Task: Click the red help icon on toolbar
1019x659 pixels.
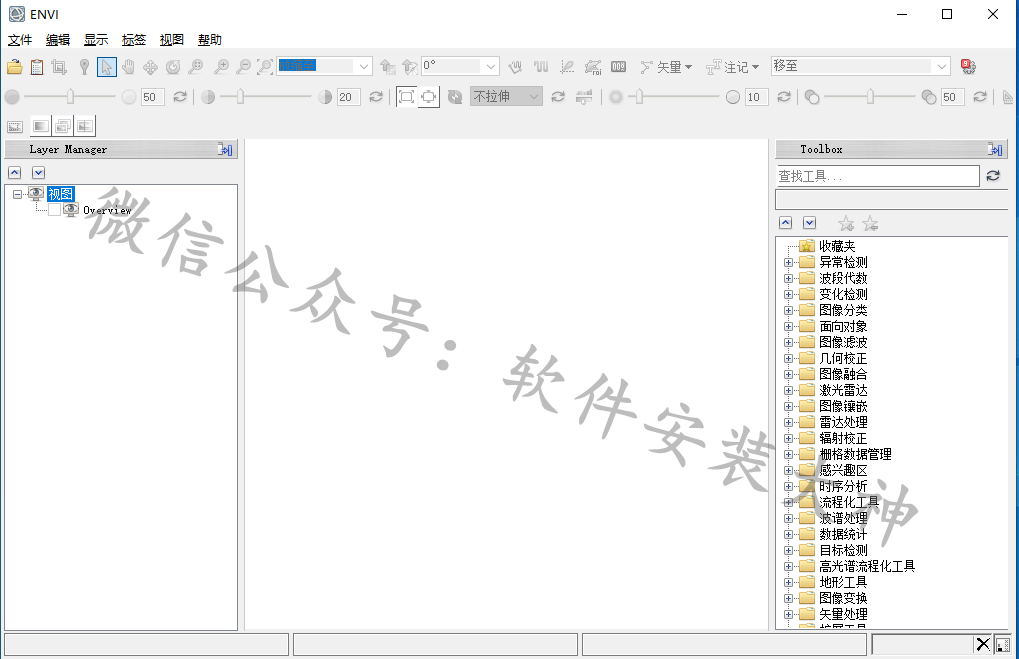Action: tap(968, 66)
